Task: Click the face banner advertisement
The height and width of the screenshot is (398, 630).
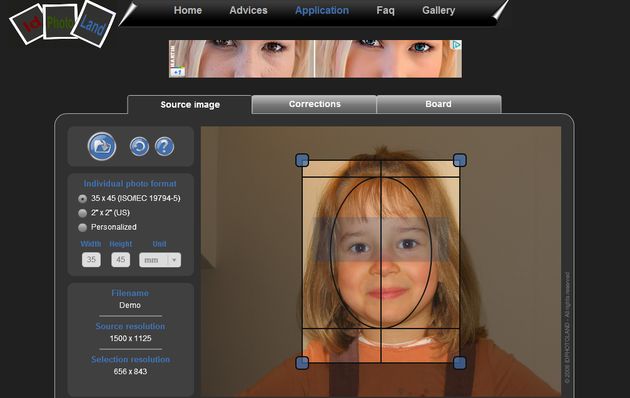Action: [x=315, y=59]
